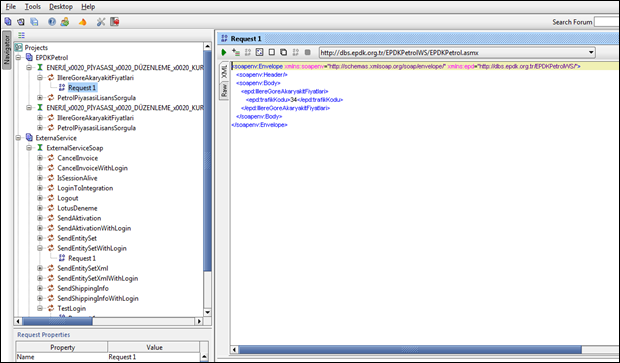The image size is (620, 363).
Task: Click the Create empty request icon
Action: [272, 52]
